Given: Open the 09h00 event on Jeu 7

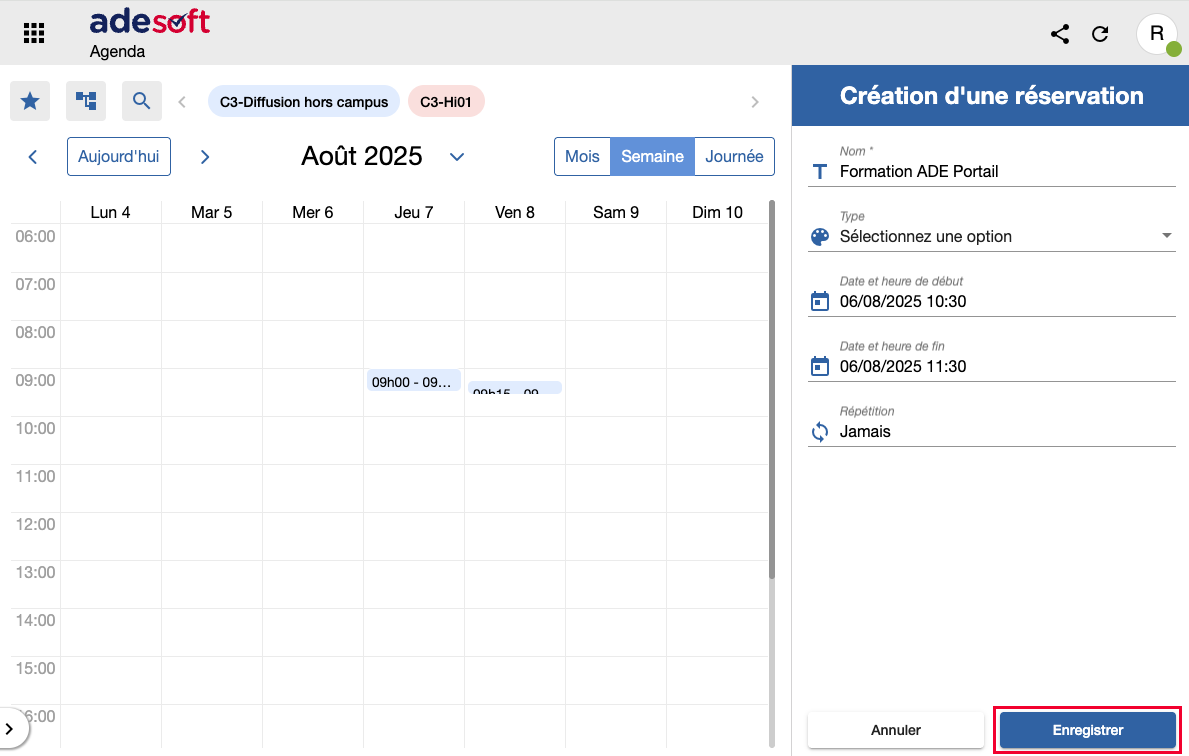Looking at the screenshot, I should coord(413,381).
